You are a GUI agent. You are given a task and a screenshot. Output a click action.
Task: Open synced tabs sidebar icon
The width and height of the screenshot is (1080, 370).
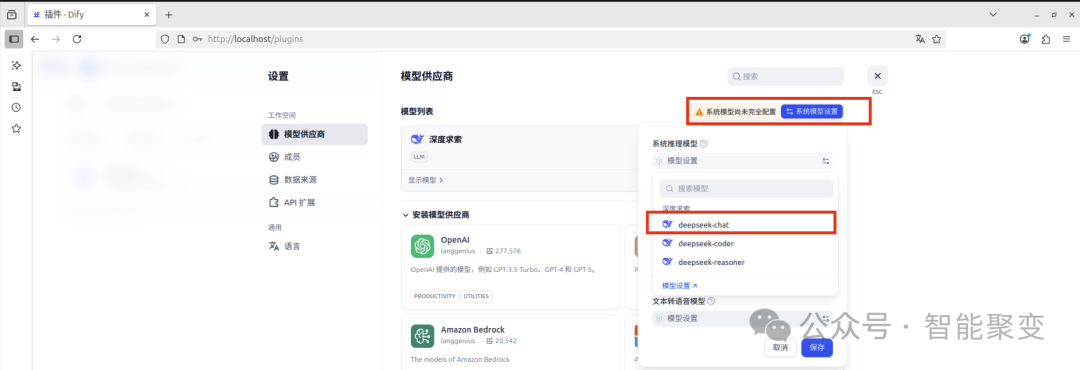[x=16, y=86]
